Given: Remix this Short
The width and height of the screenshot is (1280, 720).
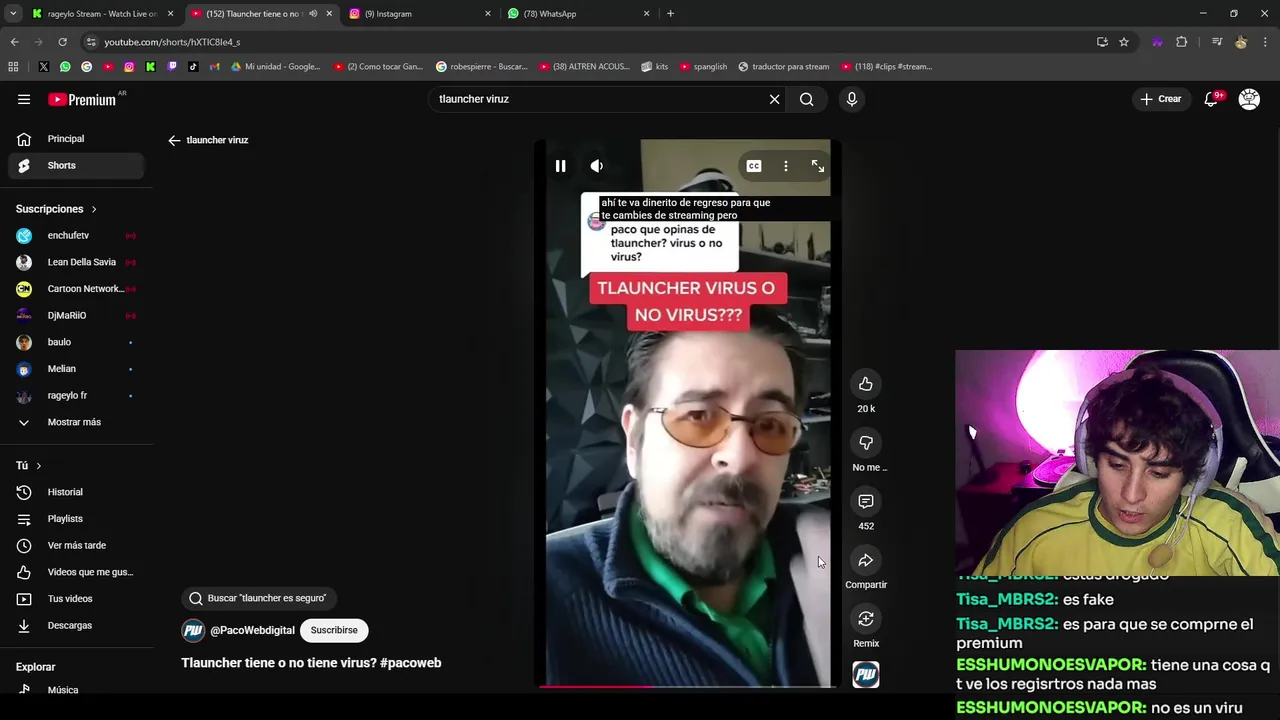Looking at the screenshot, I should (x=866, y=619).
